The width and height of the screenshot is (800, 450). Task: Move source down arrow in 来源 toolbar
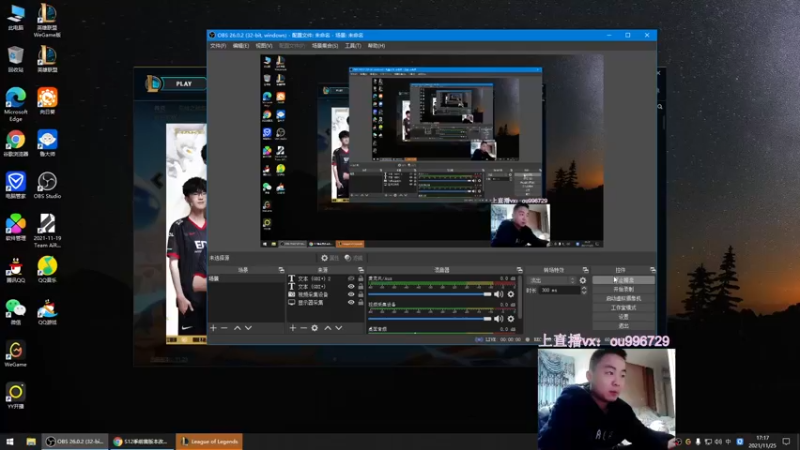pos(338,328)
